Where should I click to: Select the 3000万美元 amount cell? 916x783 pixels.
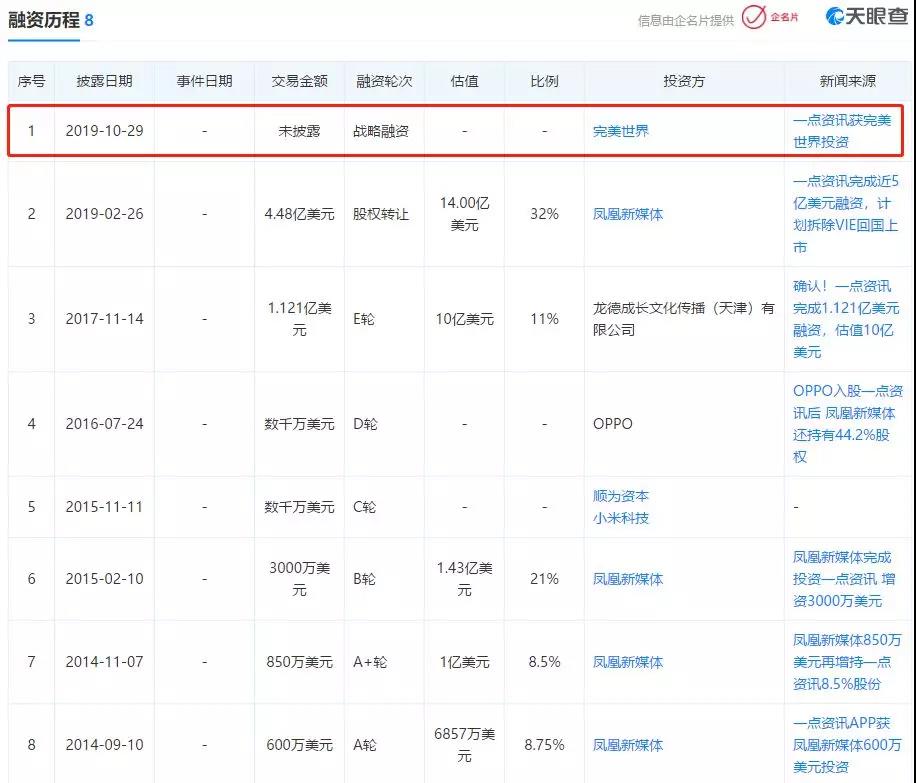tap(299, 578)
